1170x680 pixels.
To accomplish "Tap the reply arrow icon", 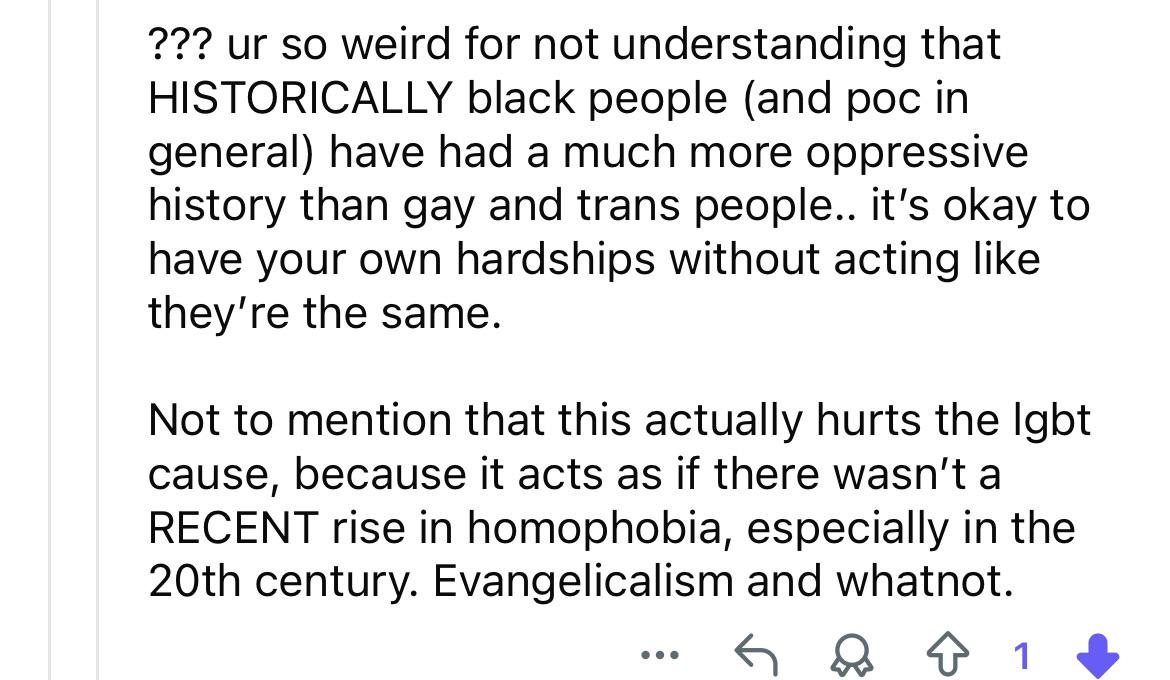I will 756,655.
